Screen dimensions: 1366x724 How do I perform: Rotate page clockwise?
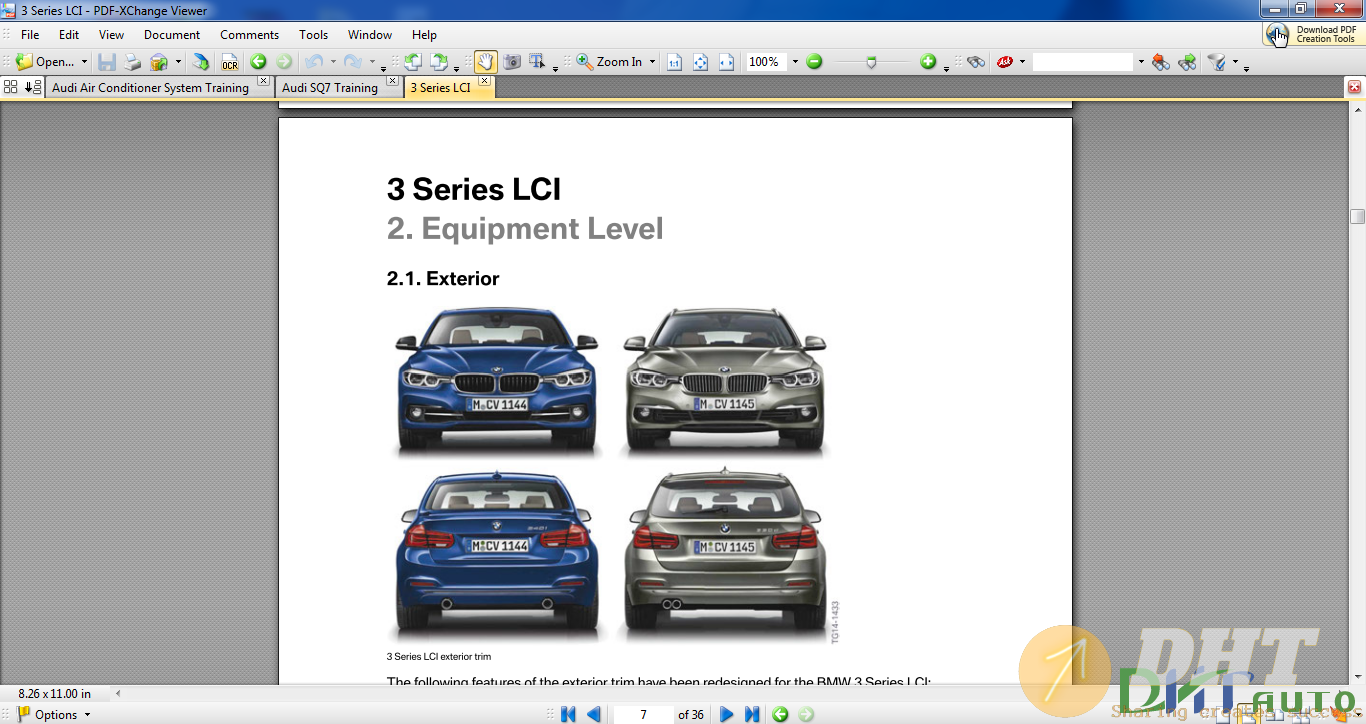click(x=439, y=62)
